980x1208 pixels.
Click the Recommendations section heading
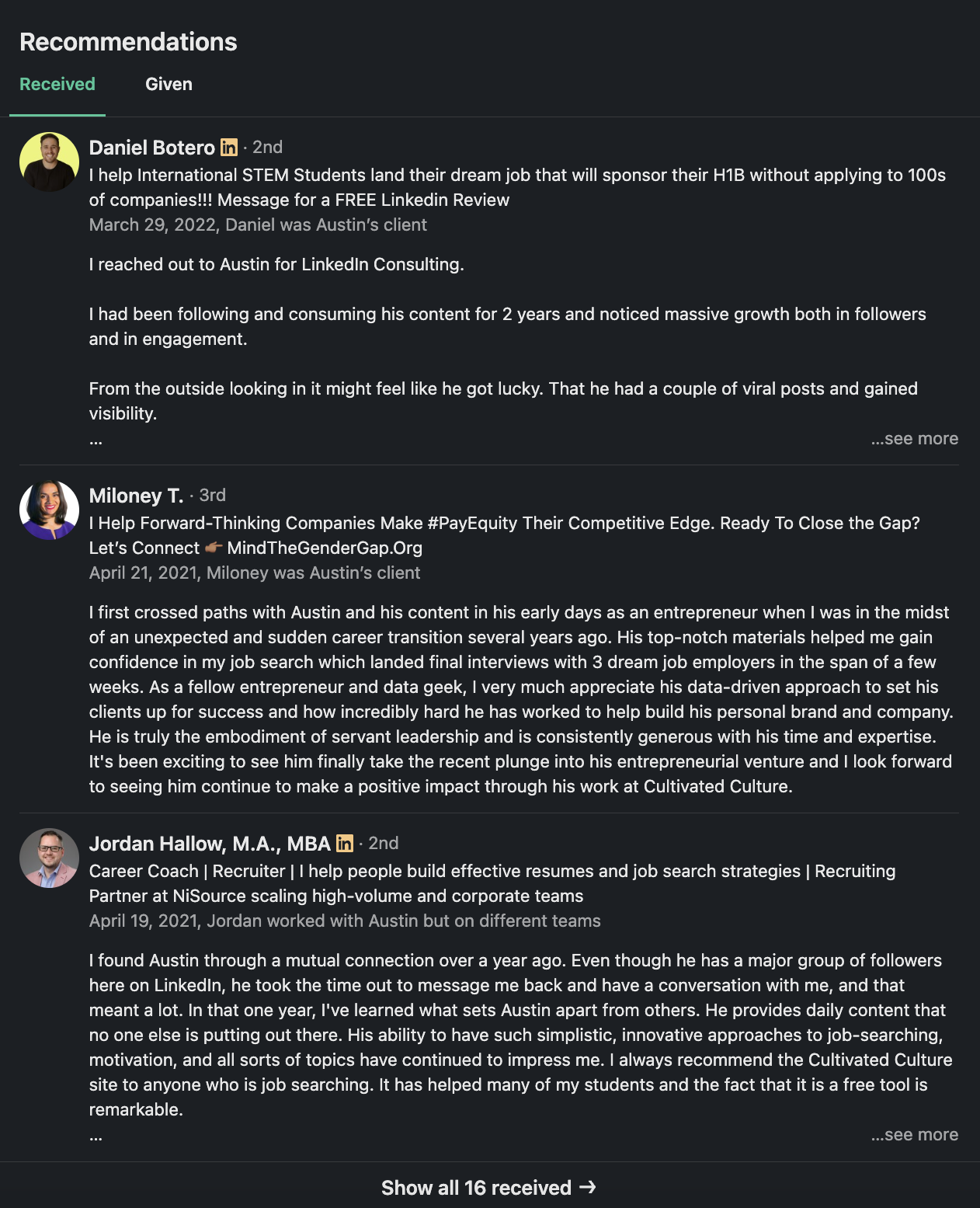[128, 42]
